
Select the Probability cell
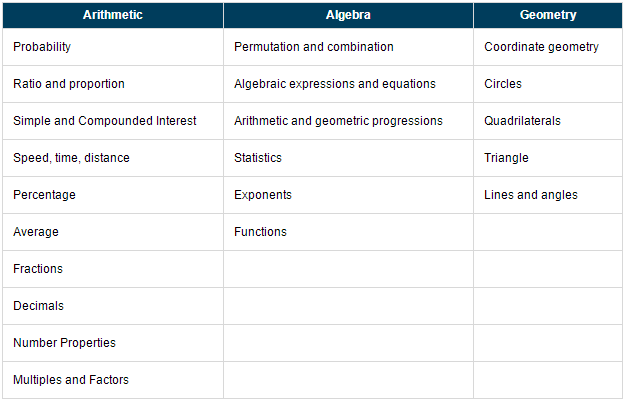pyautogui.click(x=113, y=47)
